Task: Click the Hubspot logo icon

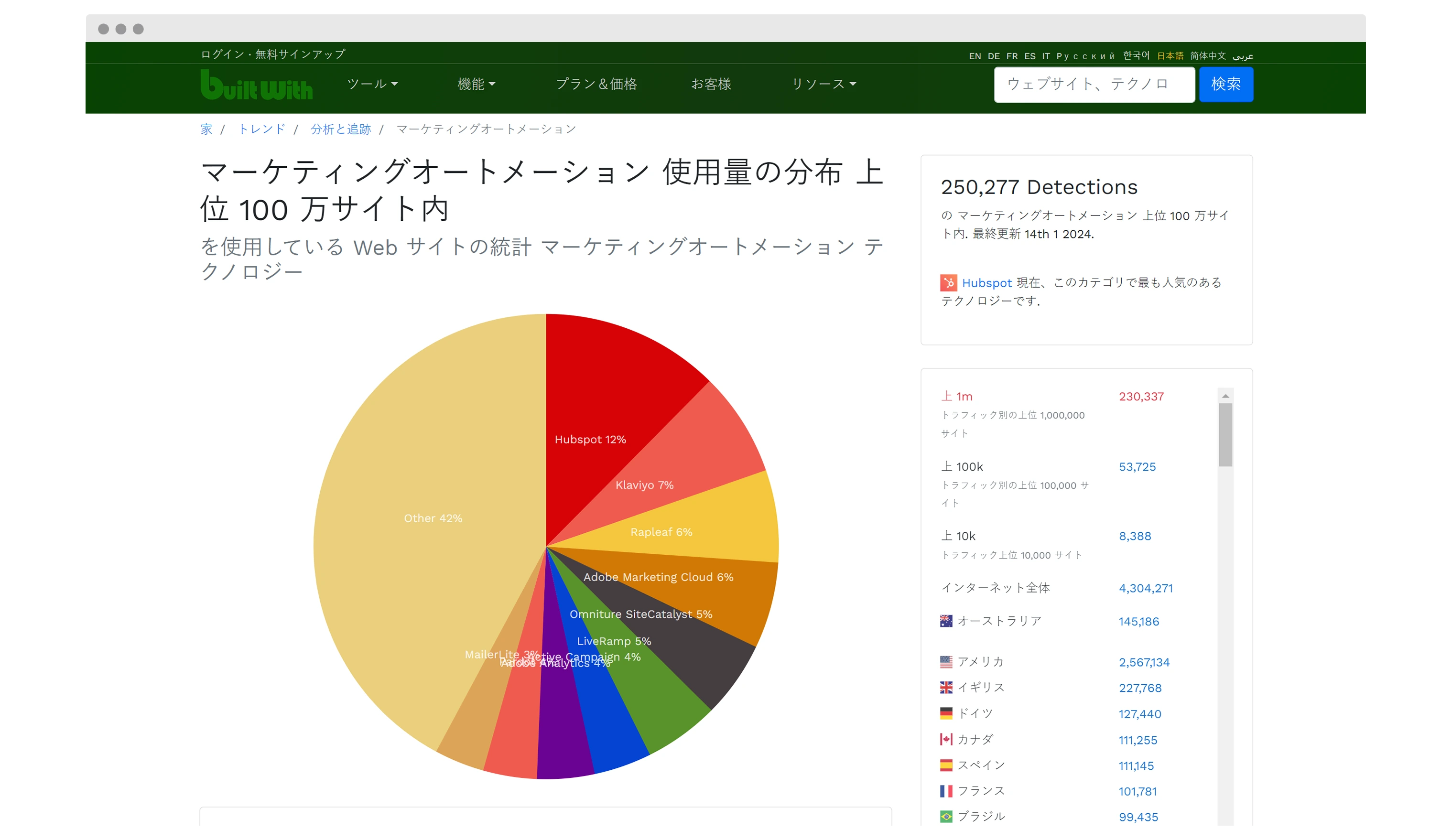Action: pos(948,283)
